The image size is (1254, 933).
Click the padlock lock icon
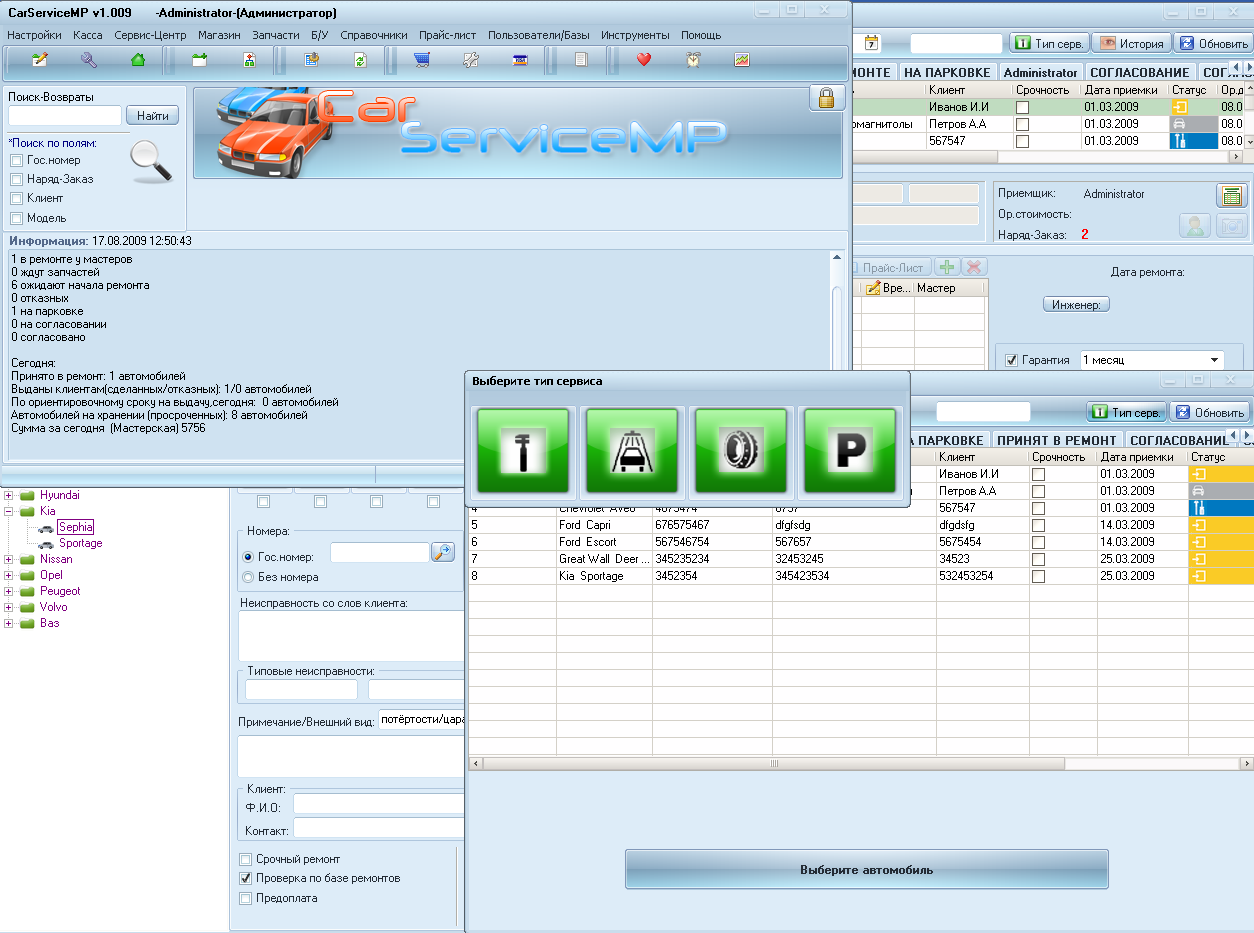pyautogui.click(x=826, y=98)
